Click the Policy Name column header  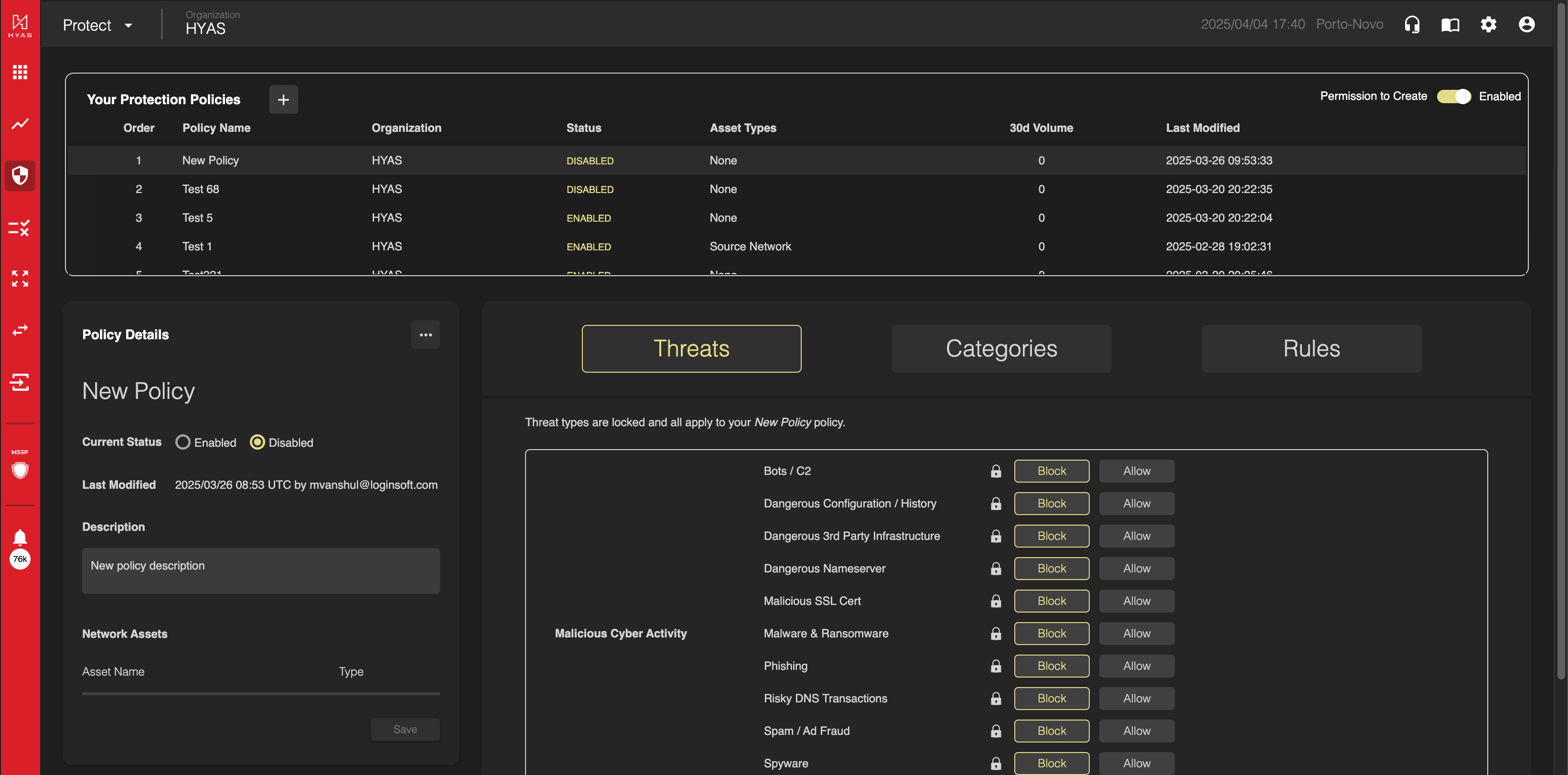click(x=216, y=128)
